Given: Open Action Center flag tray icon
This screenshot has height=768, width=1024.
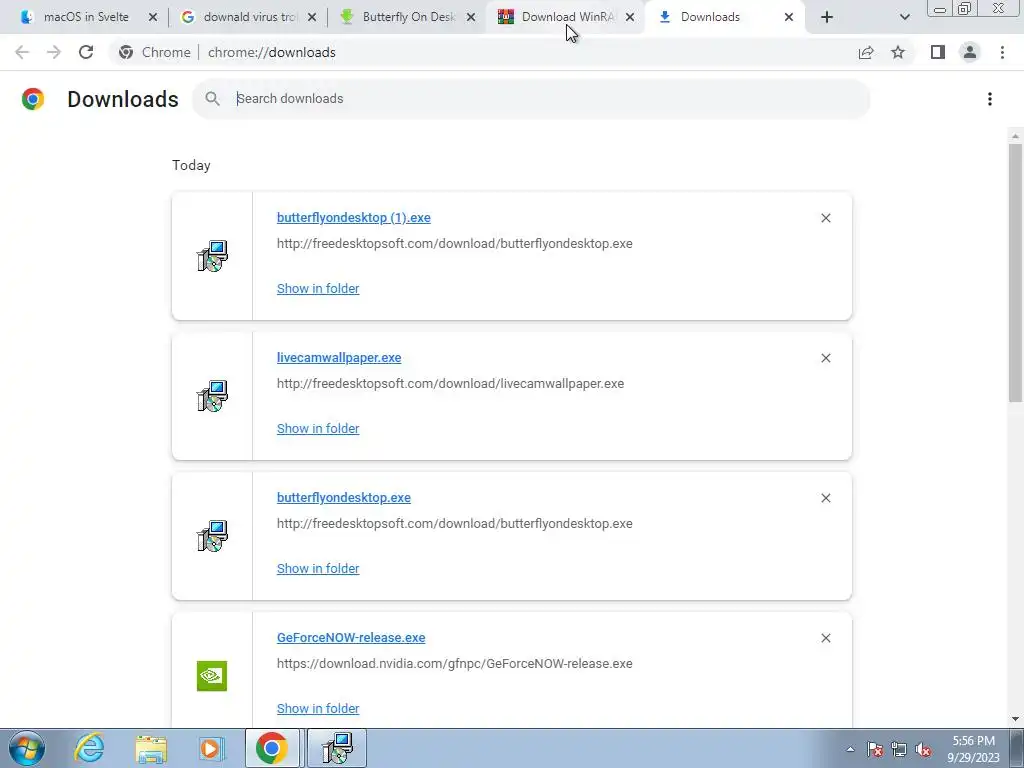Looking at the screenshot, I should point(875,749).
